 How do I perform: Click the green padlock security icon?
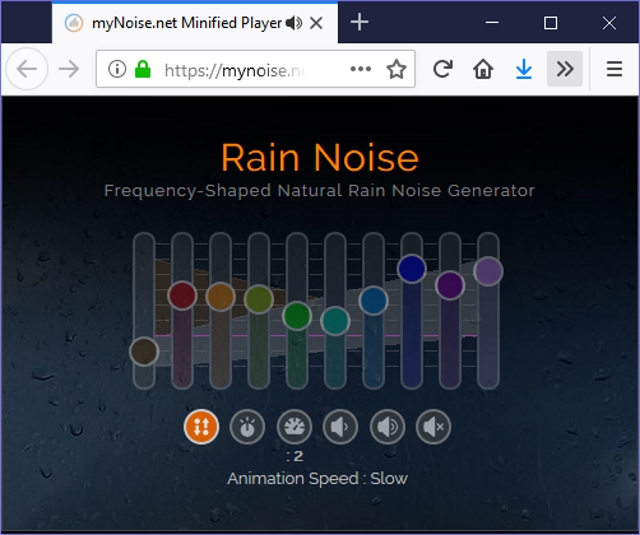(x=143, y=69)
